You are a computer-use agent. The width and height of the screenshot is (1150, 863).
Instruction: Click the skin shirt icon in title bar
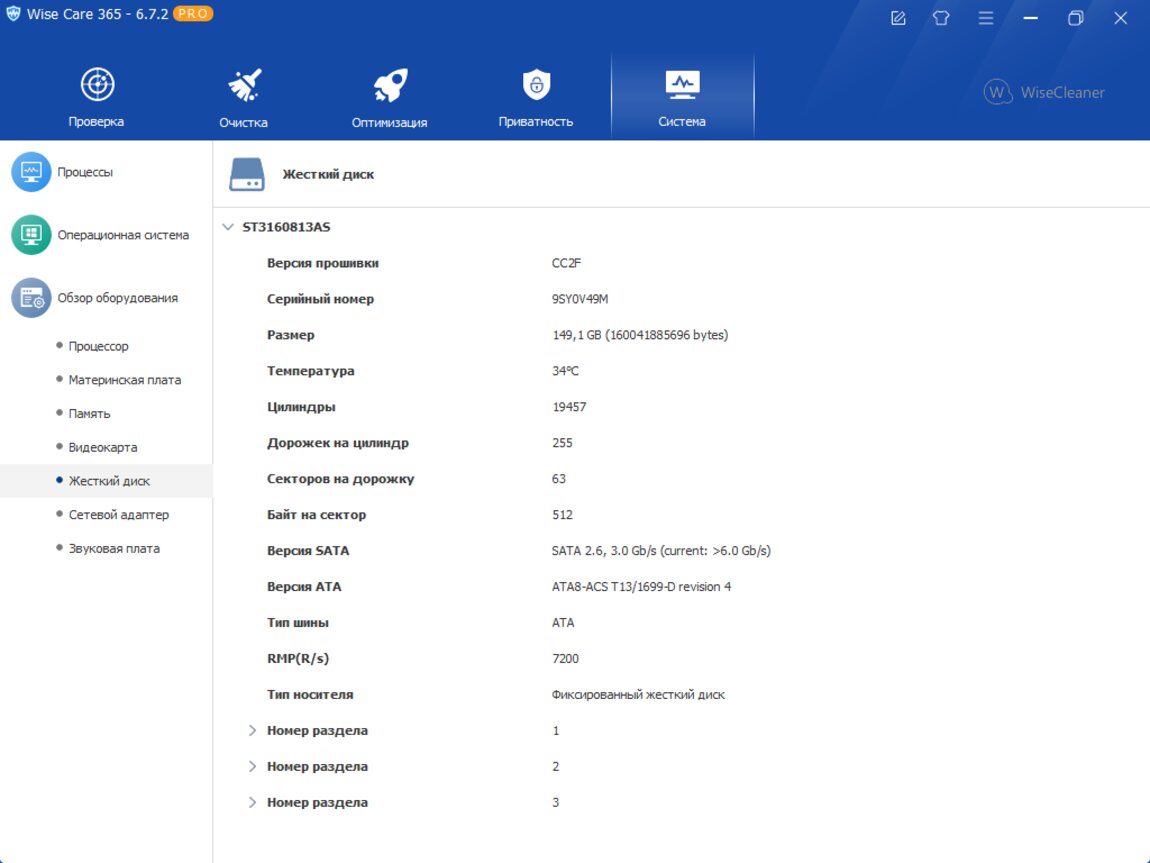pos(941,18)
